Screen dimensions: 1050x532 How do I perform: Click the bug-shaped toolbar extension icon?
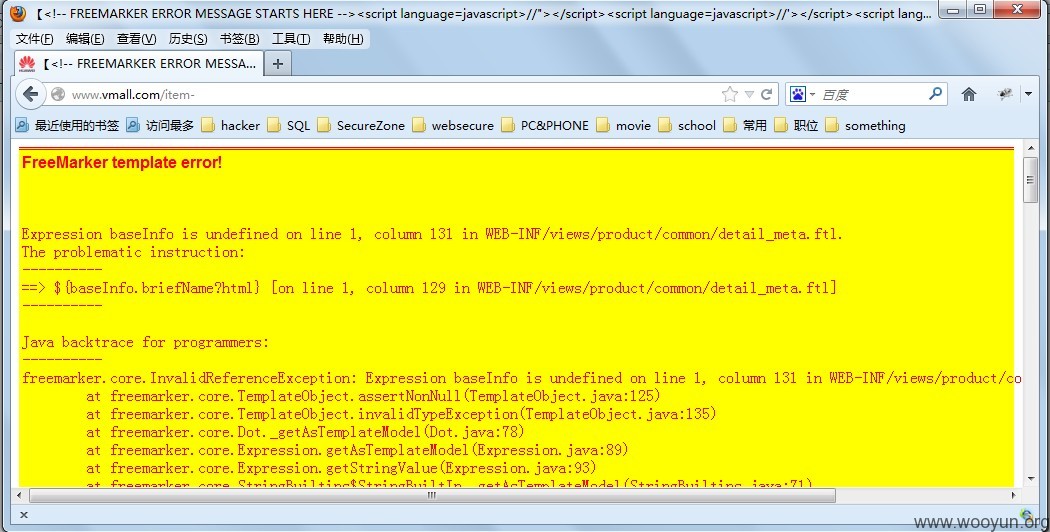(1005, 94)
